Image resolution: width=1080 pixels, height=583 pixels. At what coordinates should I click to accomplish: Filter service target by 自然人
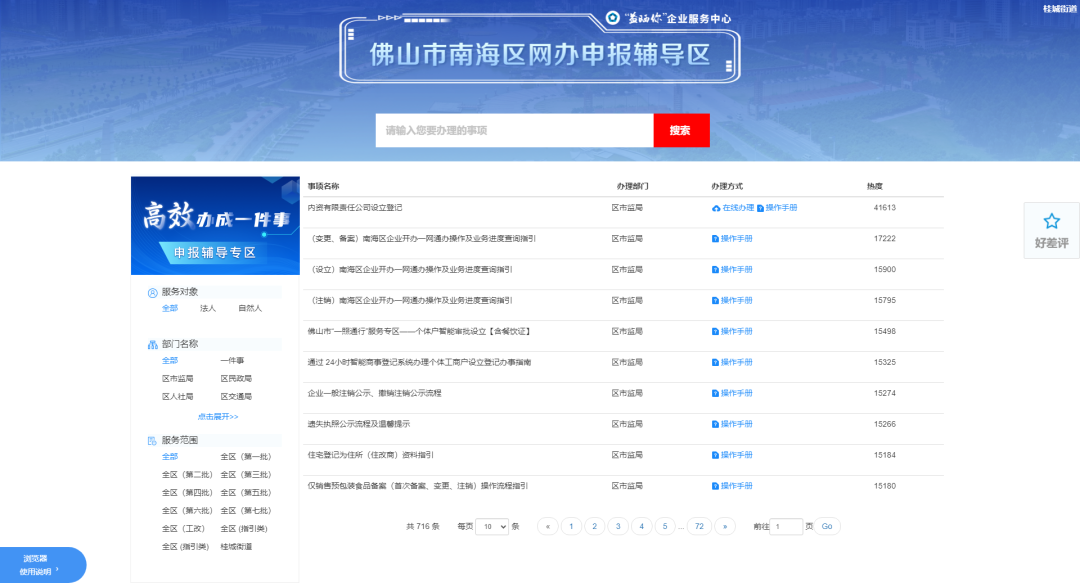(250, 309)
